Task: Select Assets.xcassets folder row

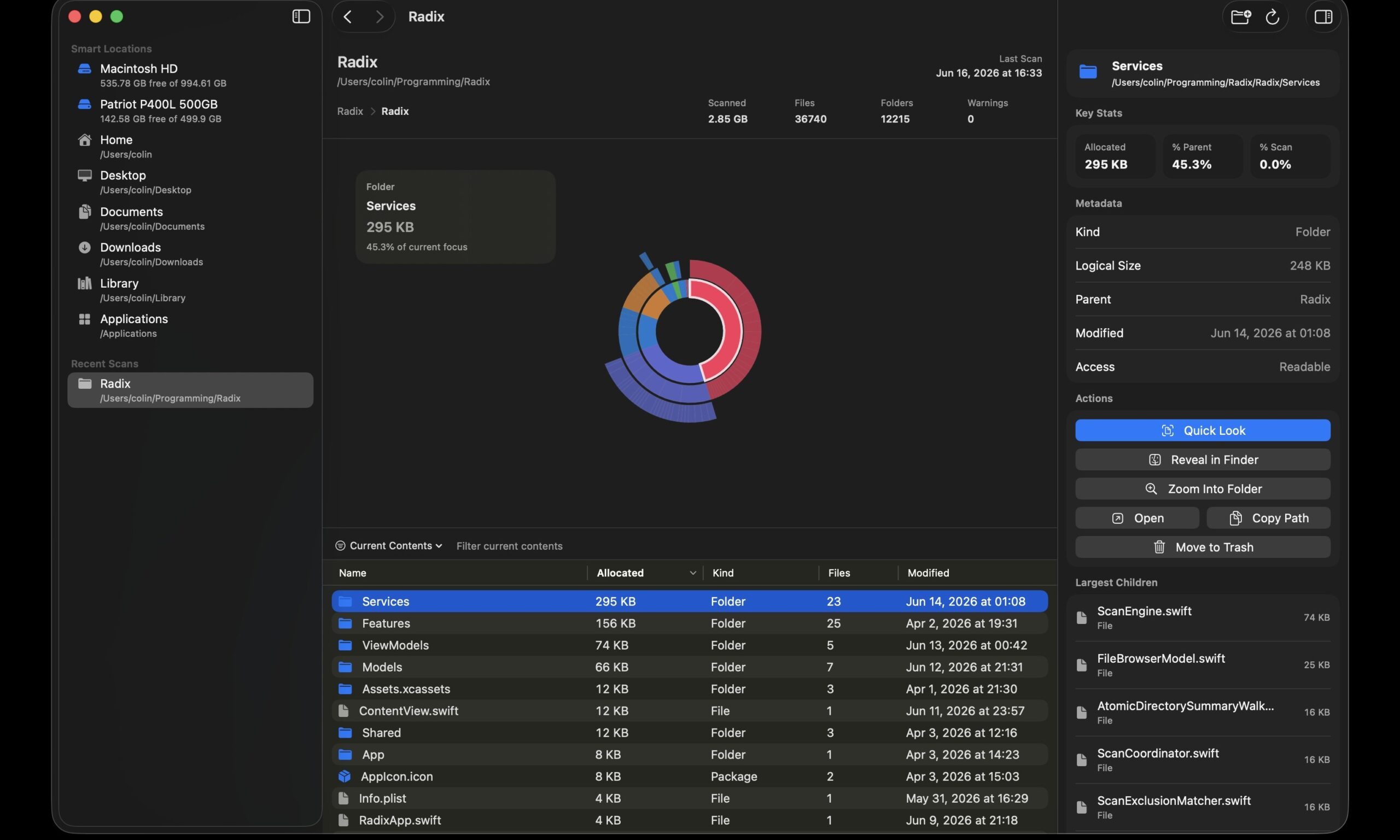Action: click(x=689, y=689)
